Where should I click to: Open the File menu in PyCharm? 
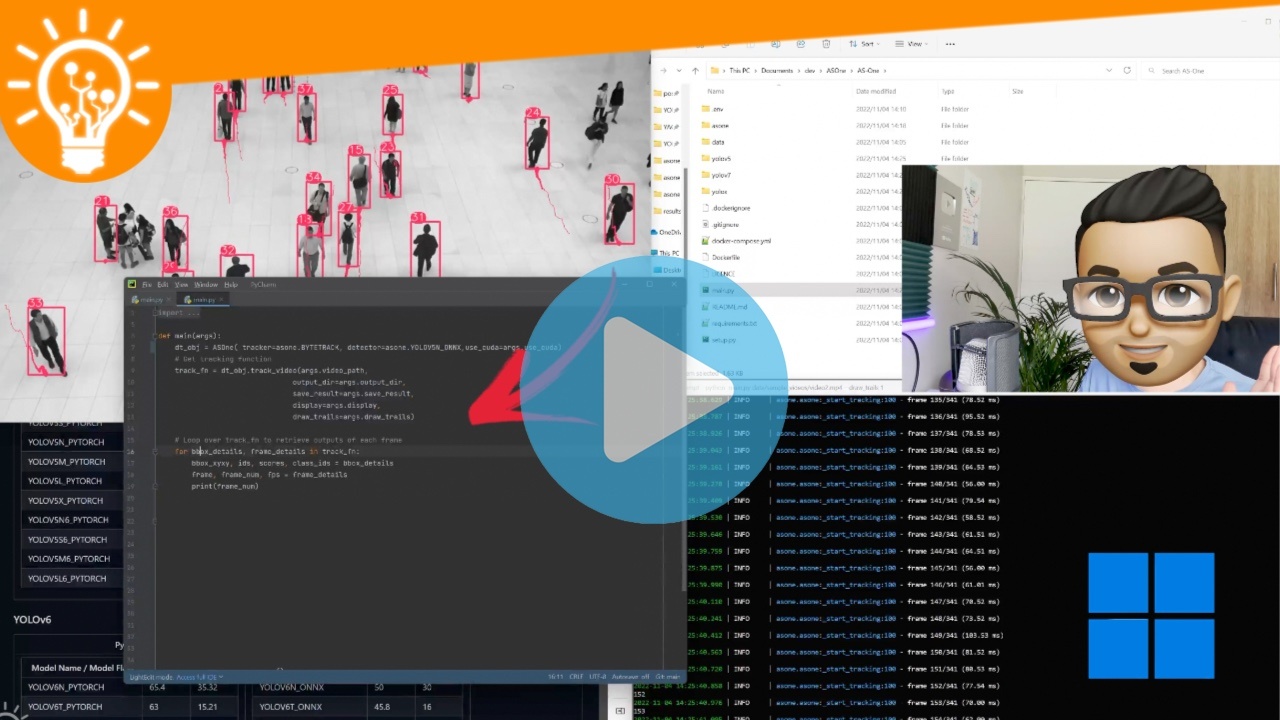146,285
